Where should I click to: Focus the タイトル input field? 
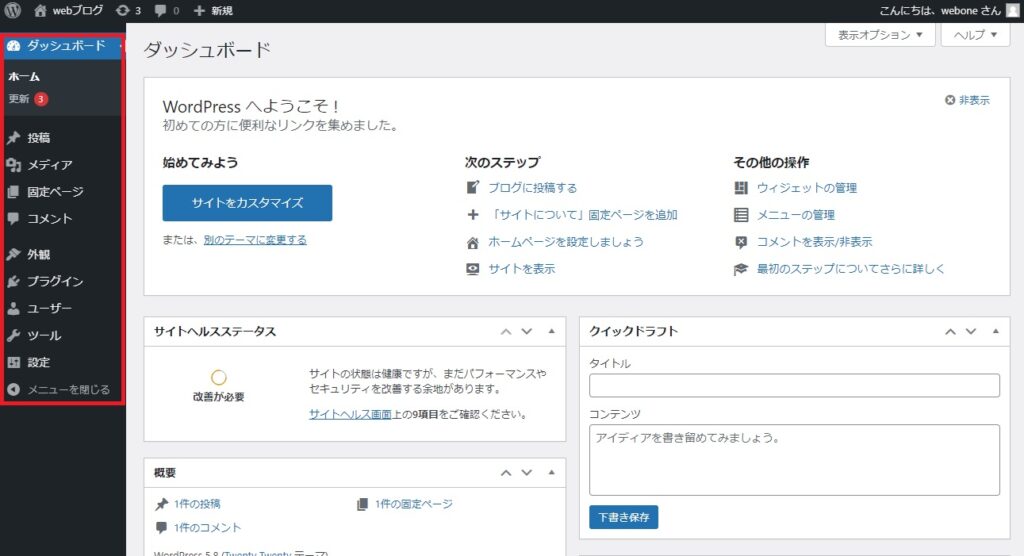pos(794,385)
